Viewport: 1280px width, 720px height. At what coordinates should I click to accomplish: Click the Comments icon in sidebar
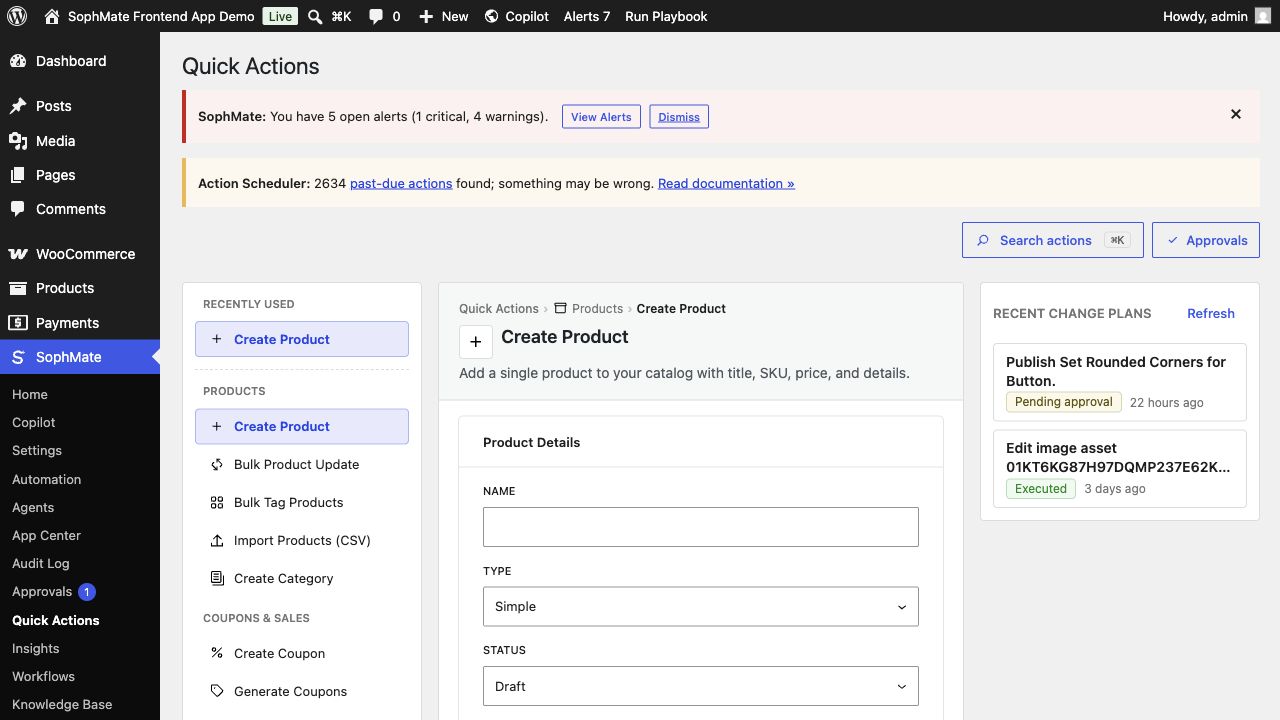click(18, 209)
